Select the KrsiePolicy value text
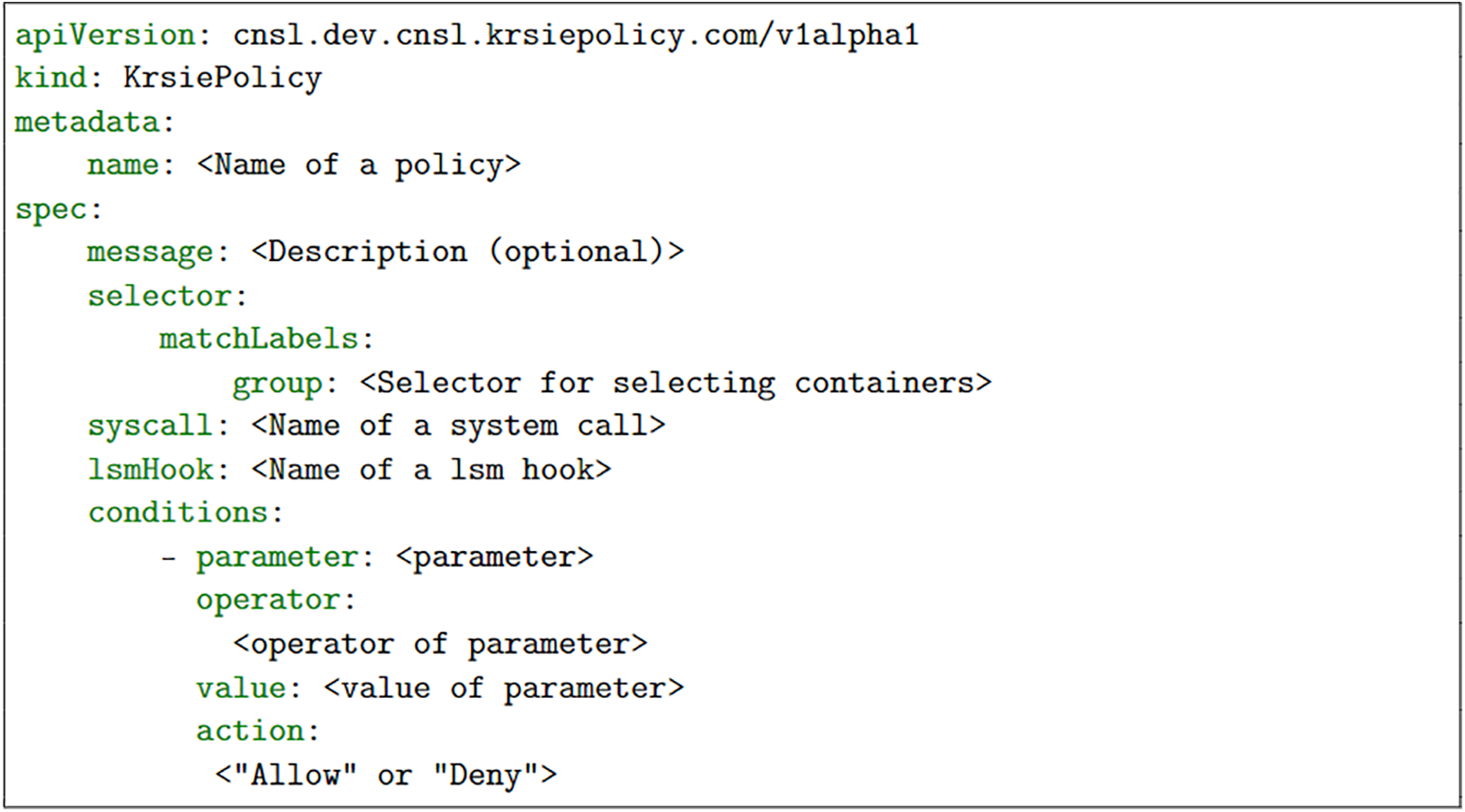Screen dimensions: 1465x812 pyautogui.click(x=222, y=78)
